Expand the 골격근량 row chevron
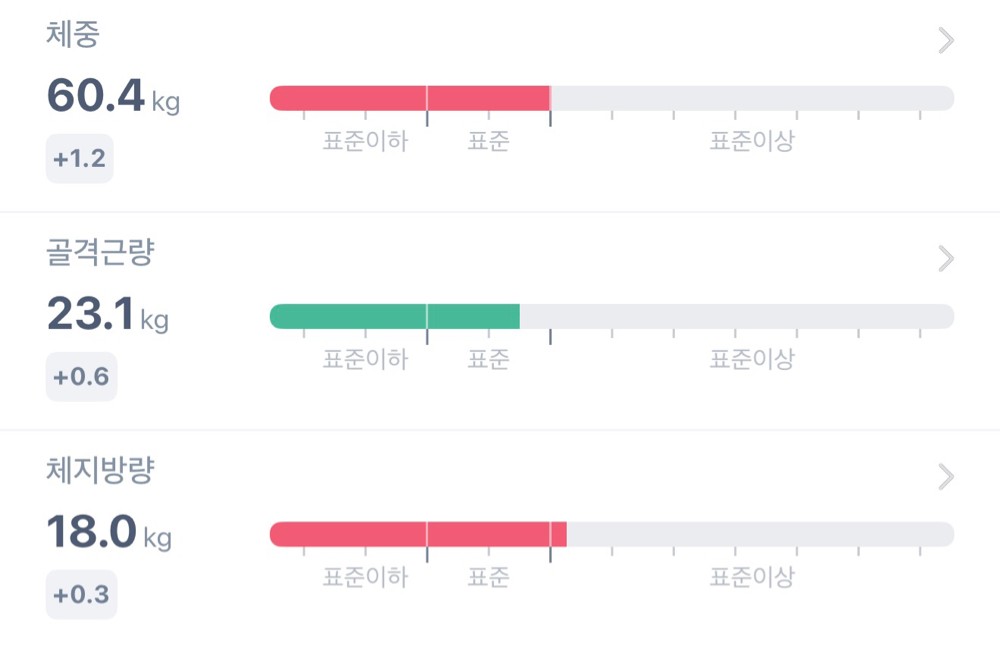This screenshot has width=1000, height=646. [946, 259]
